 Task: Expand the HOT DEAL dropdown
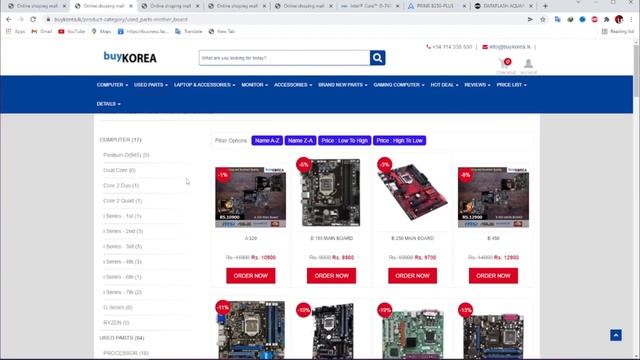click(x=444, y=85)
